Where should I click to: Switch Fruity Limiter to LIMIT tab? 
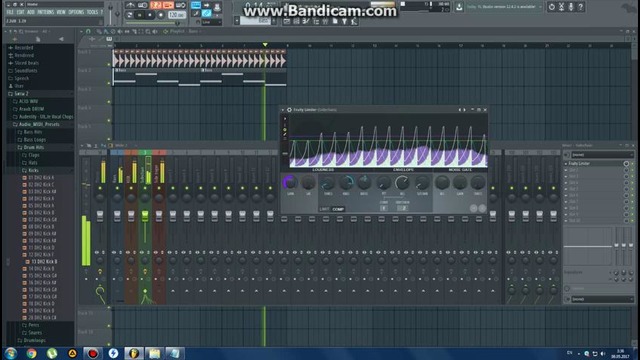324,209
